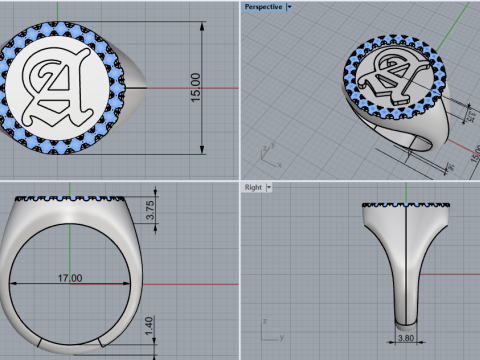Click the ring model in the Perspective view
Image resolution: width=480 pixels, height=360 pixels.
point(396,93)
